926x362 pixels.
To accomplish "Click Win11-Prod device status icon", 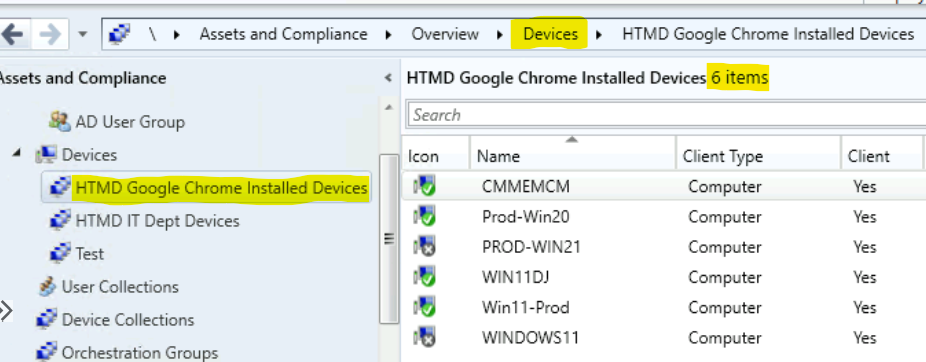I will [x=425, y=307].
